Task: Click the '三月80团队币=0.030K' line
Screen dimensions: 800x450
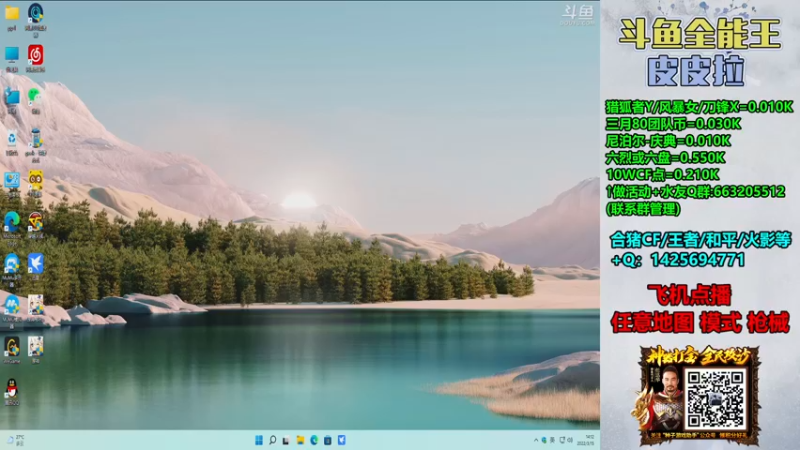Action: [x=673, y=124]
